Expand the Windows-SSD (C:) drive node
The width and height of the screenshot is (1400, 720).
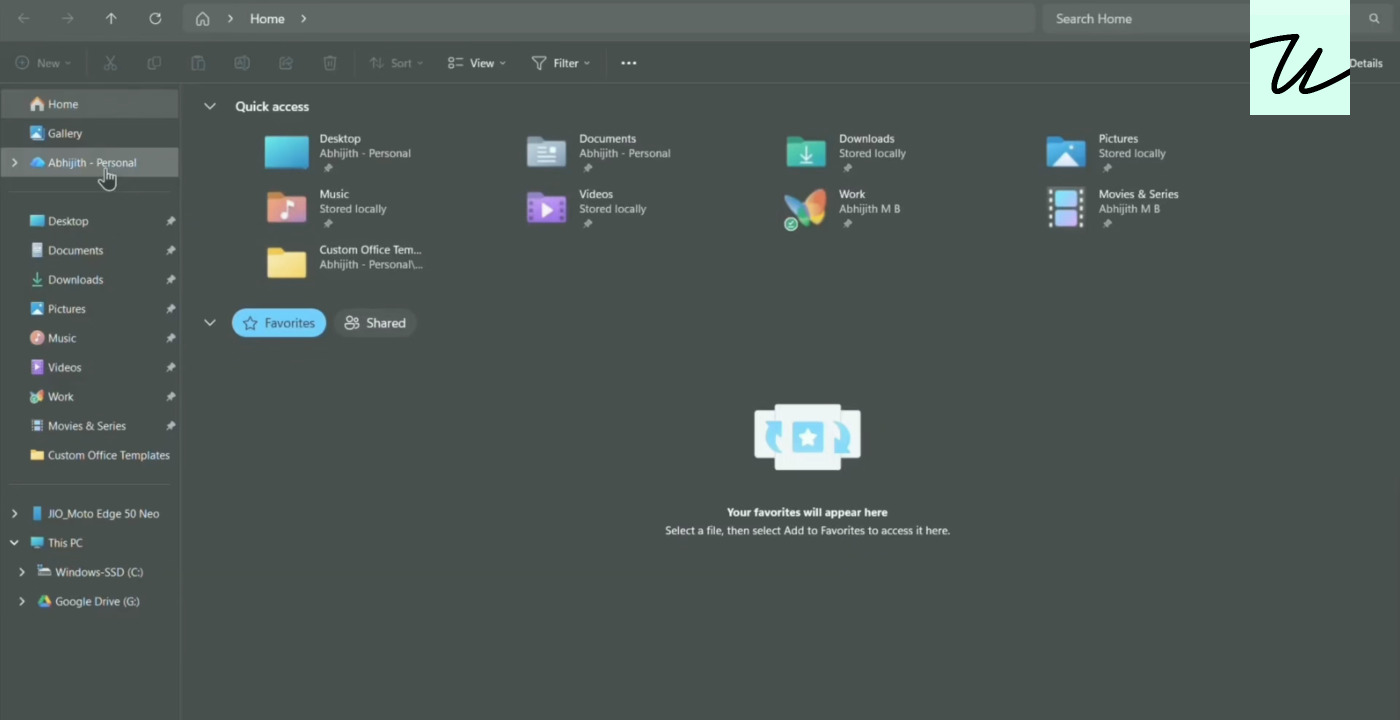click(x=22, y=572)
